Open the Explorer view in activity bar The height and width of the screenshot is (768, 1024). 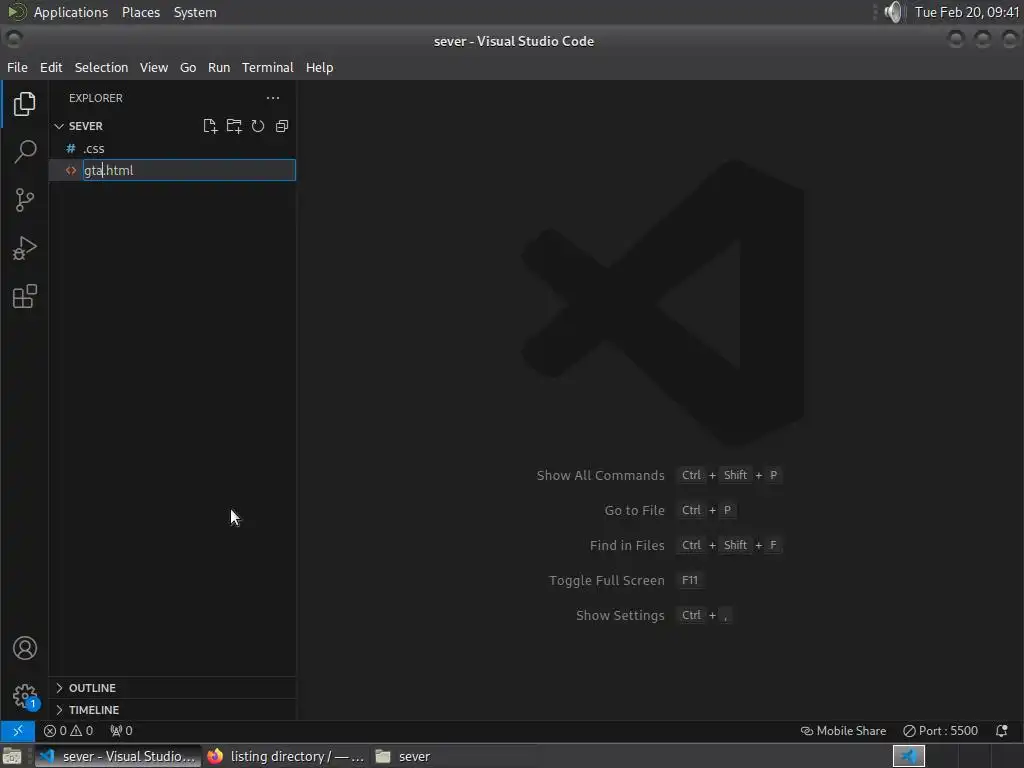[24, 104]
